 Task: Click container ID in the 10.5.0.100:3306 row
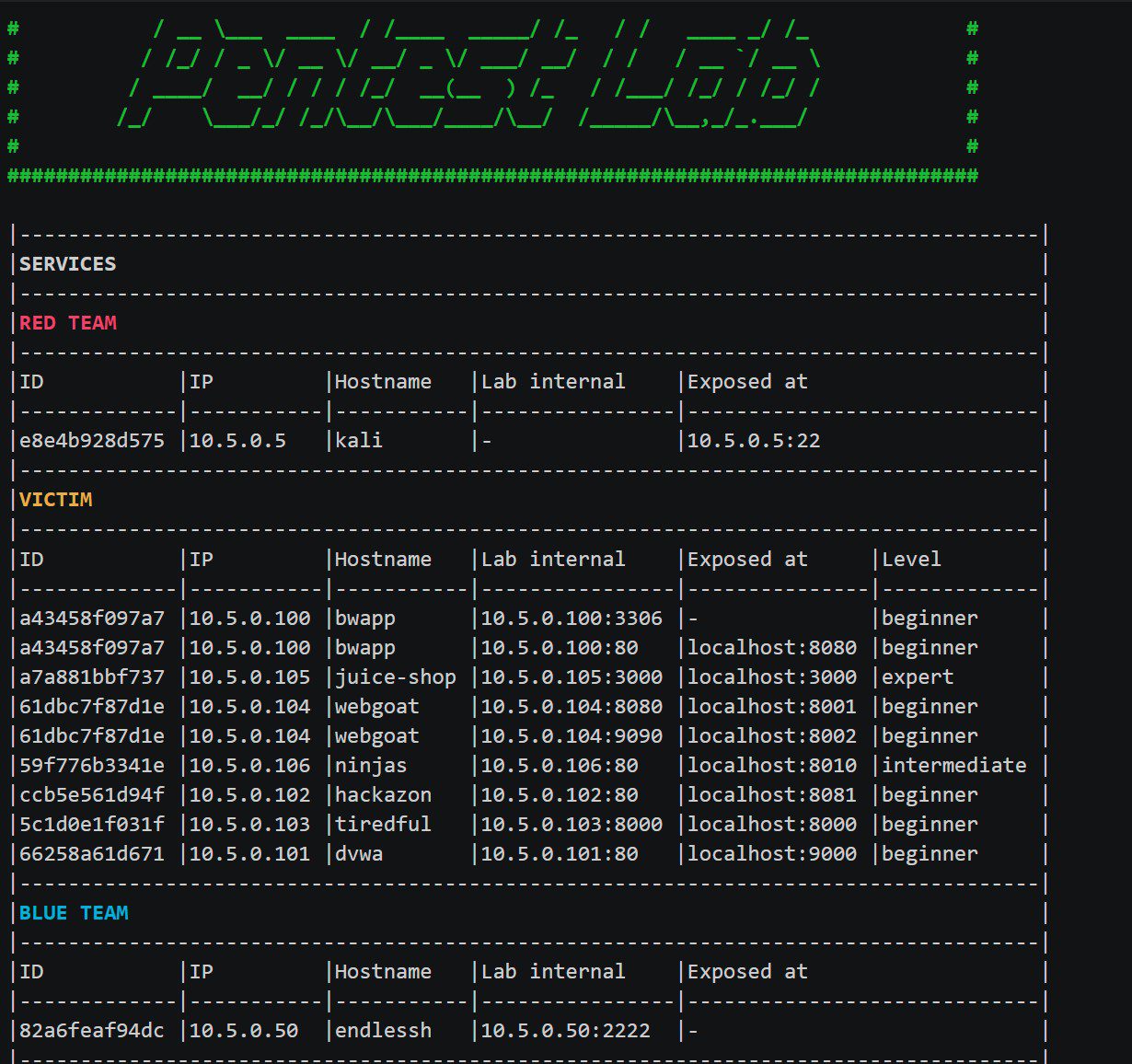coord(92,619)
